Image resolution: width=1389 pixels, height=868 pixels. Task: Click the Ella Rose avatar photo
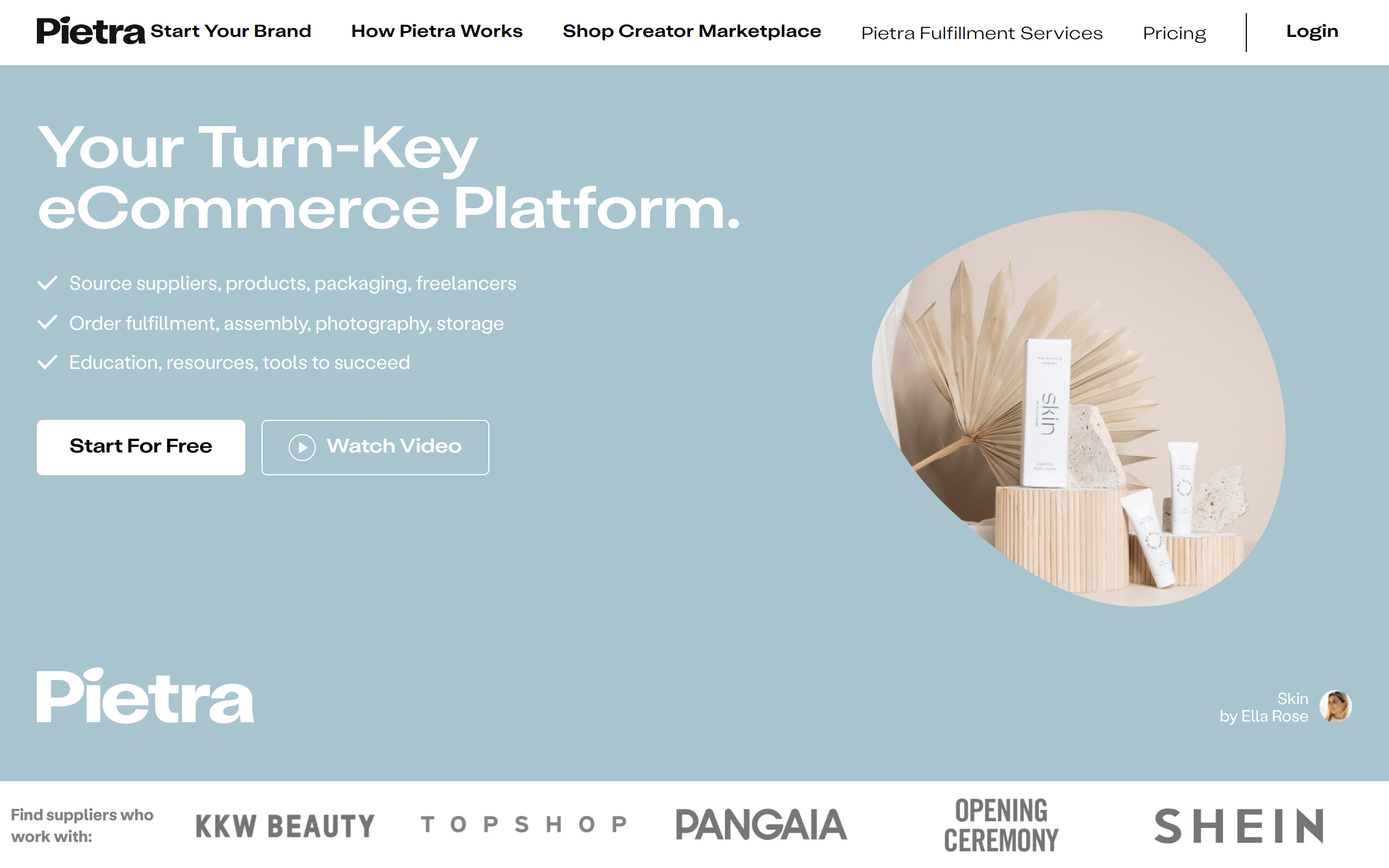pyautogui.click(x=1336, y=707)
